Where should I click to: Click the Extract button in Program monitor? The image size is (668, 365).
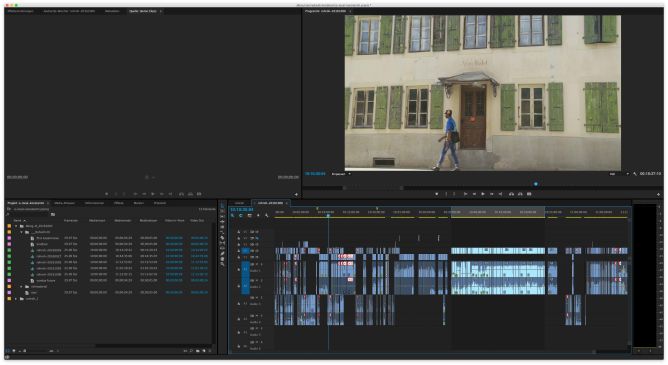tap(520, 194)
